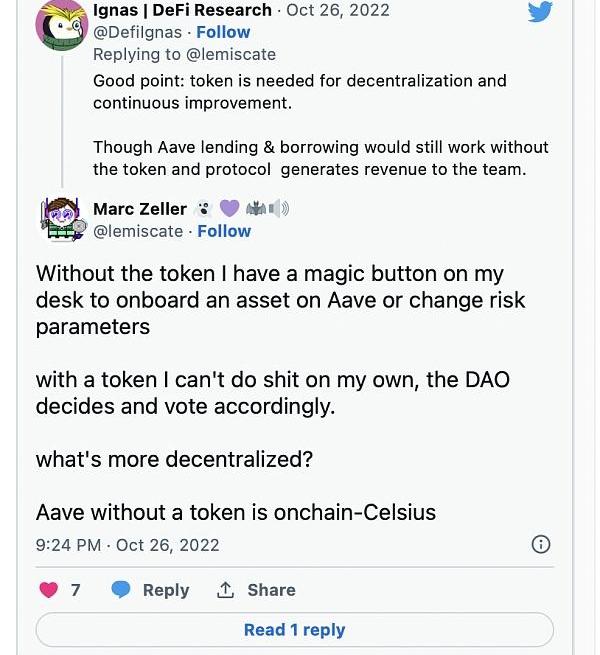Click the Replying to @lemiscate mention
The height and width of the screenshot is (655, 600).
coord(233,54)
